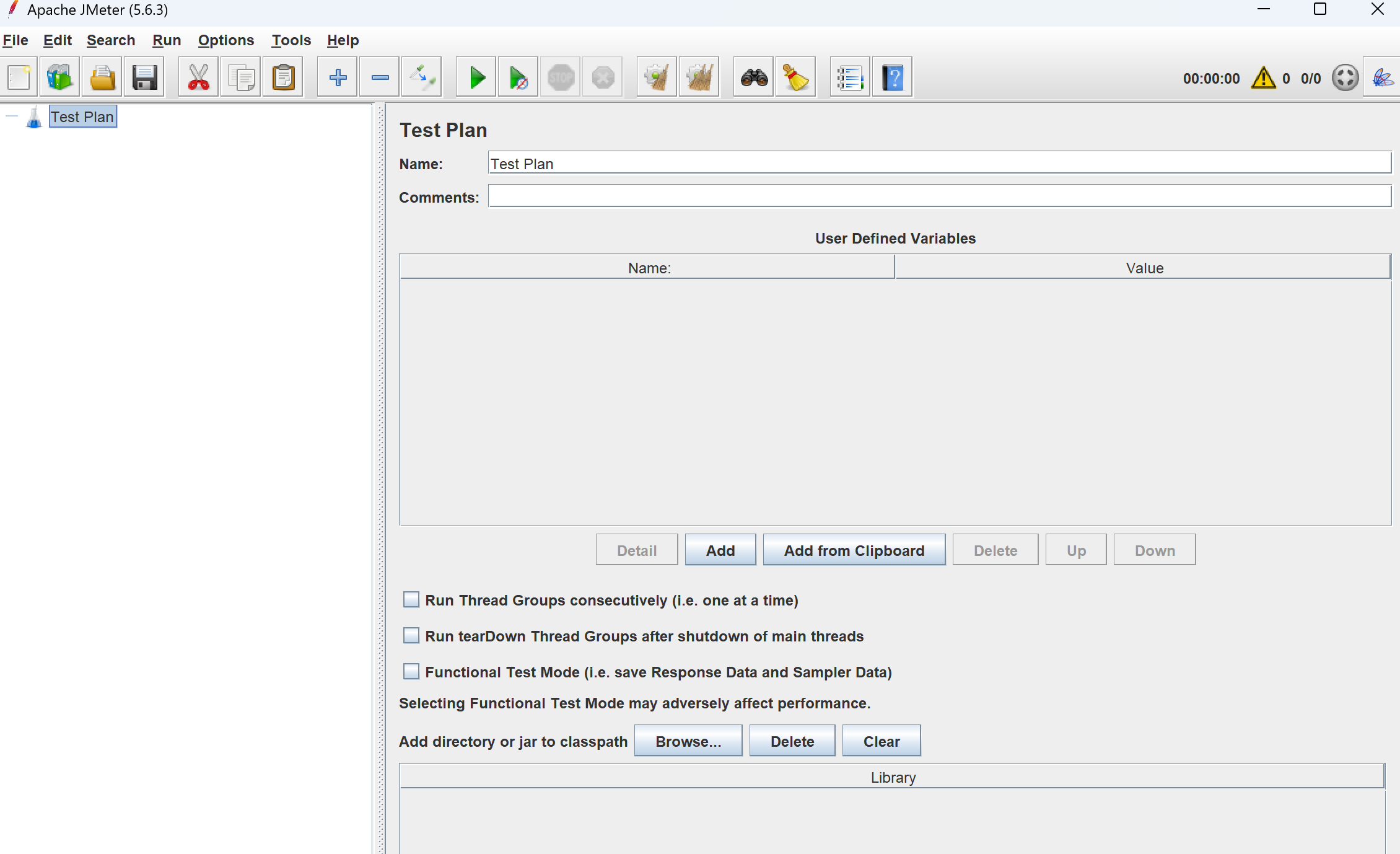This screenshot has height=854, width=1400.
Task: Click Start no pauses icon
Action: [x=518, y=77]
